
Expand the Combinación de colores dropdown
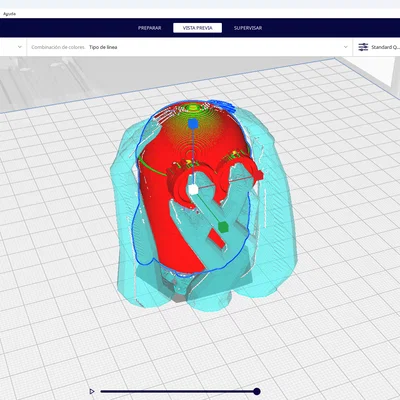pos(189,47)
